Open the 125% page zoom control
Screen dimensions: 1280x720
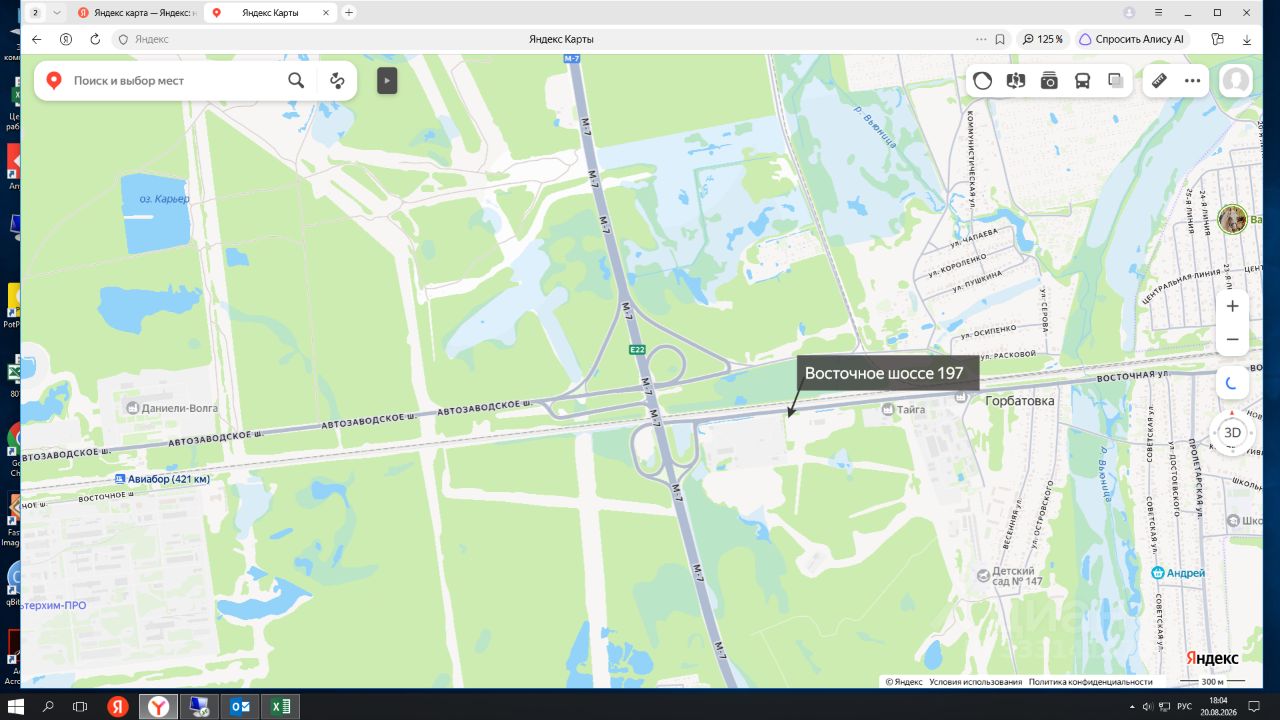[1043, 39]
